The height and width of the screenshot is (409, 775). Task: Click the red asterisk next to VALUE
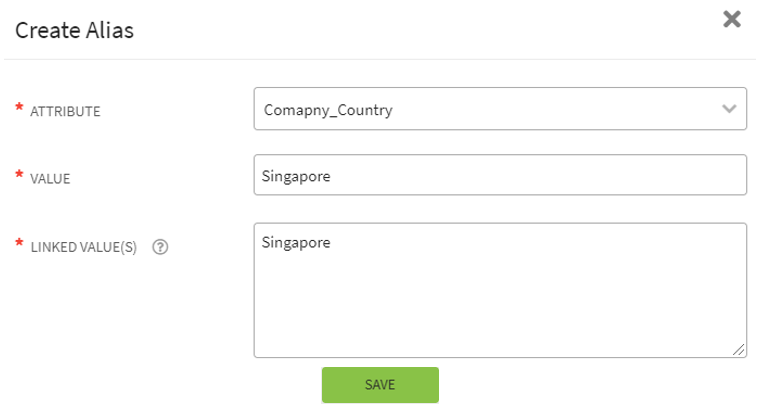(x=19, y=176)
